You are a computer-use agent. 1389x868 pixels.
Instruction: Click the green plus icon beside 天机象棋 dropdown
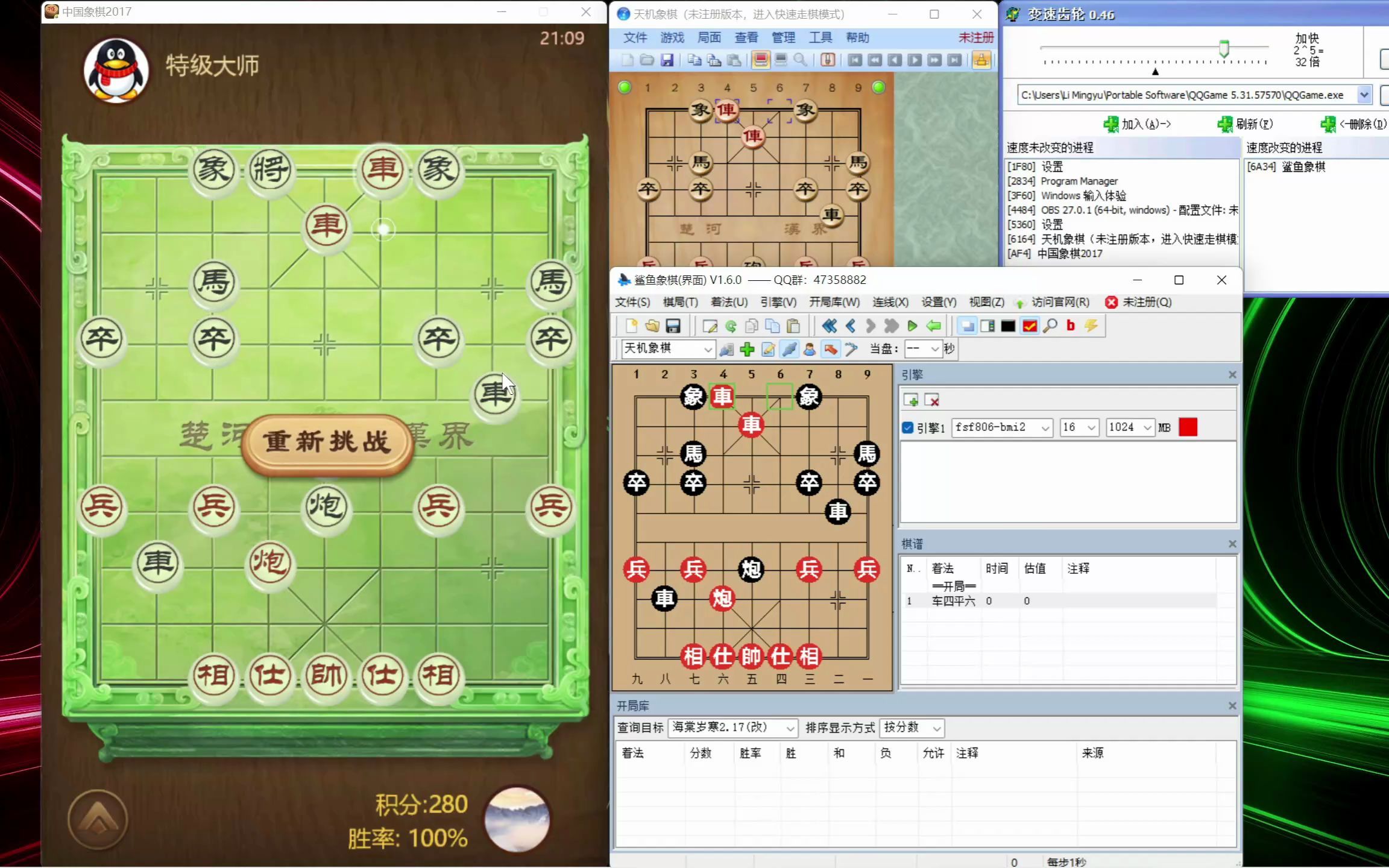747,348
